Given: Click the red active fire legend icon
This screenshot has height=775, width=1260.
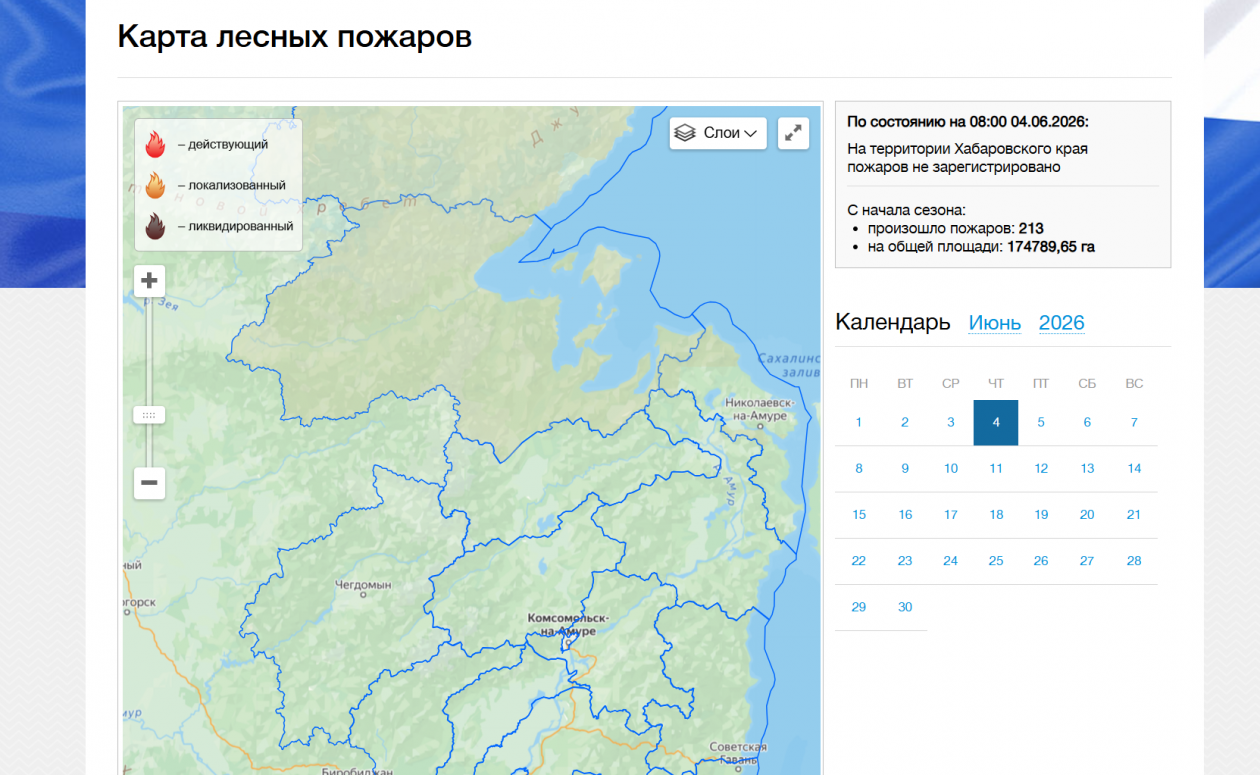Looking at the screenshot, I should point(154,145).
